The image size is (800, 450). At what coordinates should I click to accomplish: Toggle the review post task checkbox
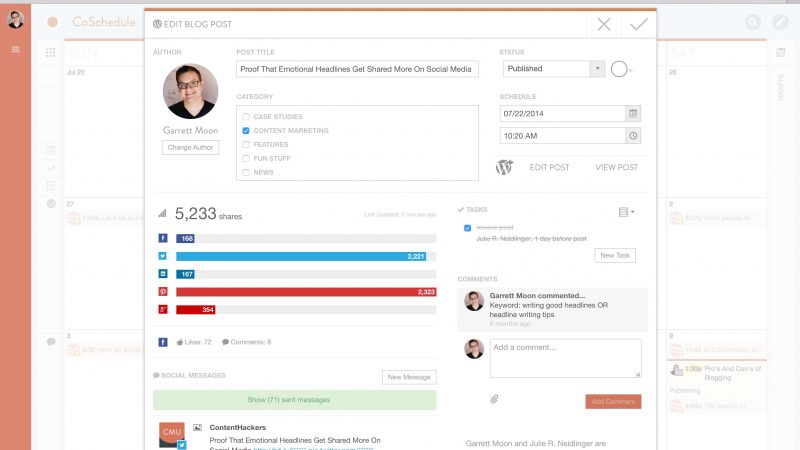(x=467, y=228)
